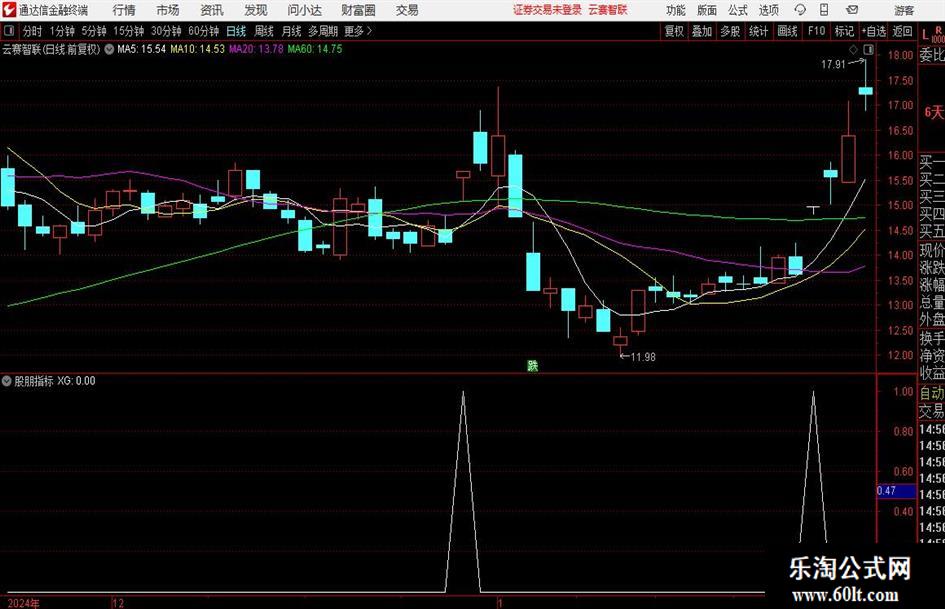945x609 pixels.
Task: Switch to the 周线 weekly tab
Action: point(264,31)
